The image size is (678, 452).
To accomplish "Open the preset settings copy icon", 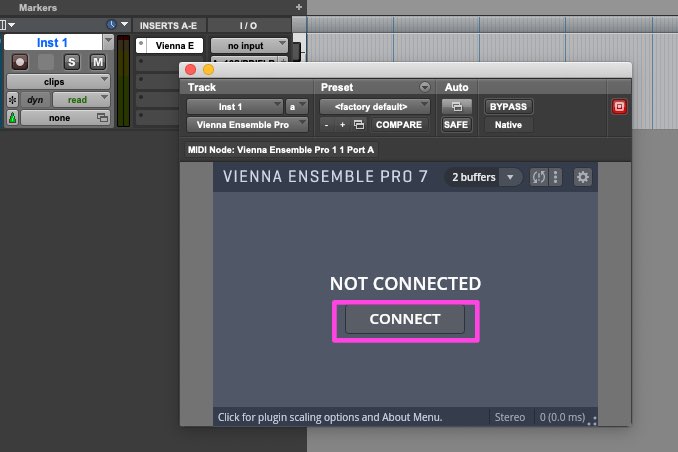I will click(x=359, y=125).
